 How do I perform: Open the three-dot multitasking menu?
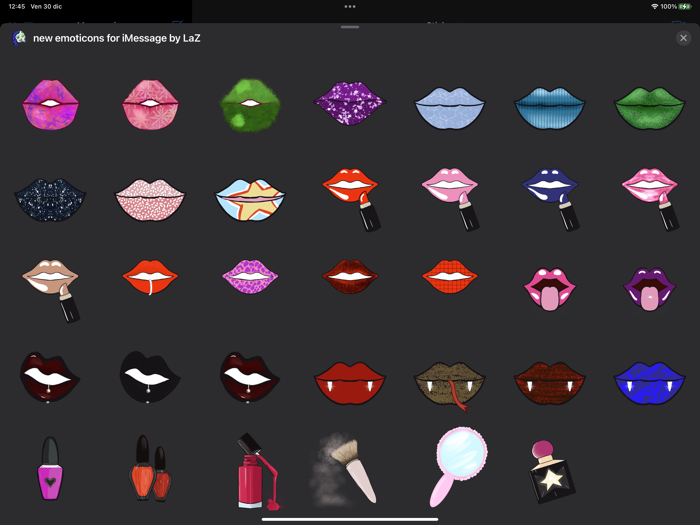click(350, 7)
